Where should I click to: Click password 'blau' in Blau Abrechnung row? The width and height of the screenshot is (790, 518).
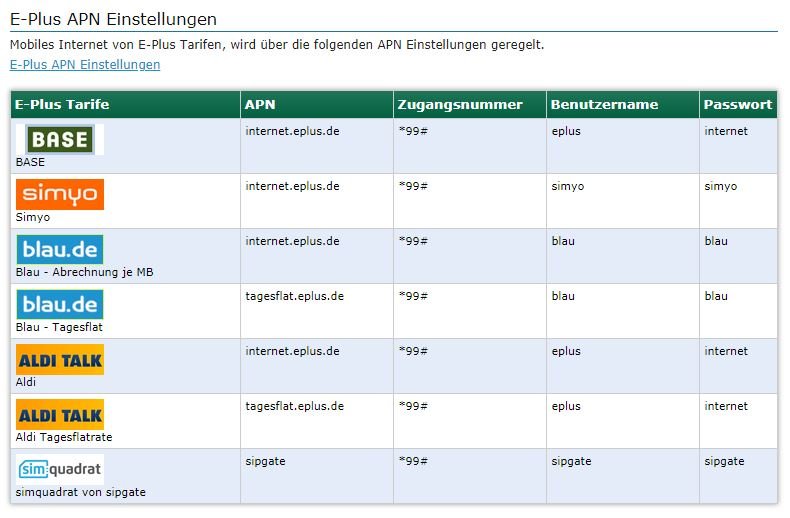716,241
